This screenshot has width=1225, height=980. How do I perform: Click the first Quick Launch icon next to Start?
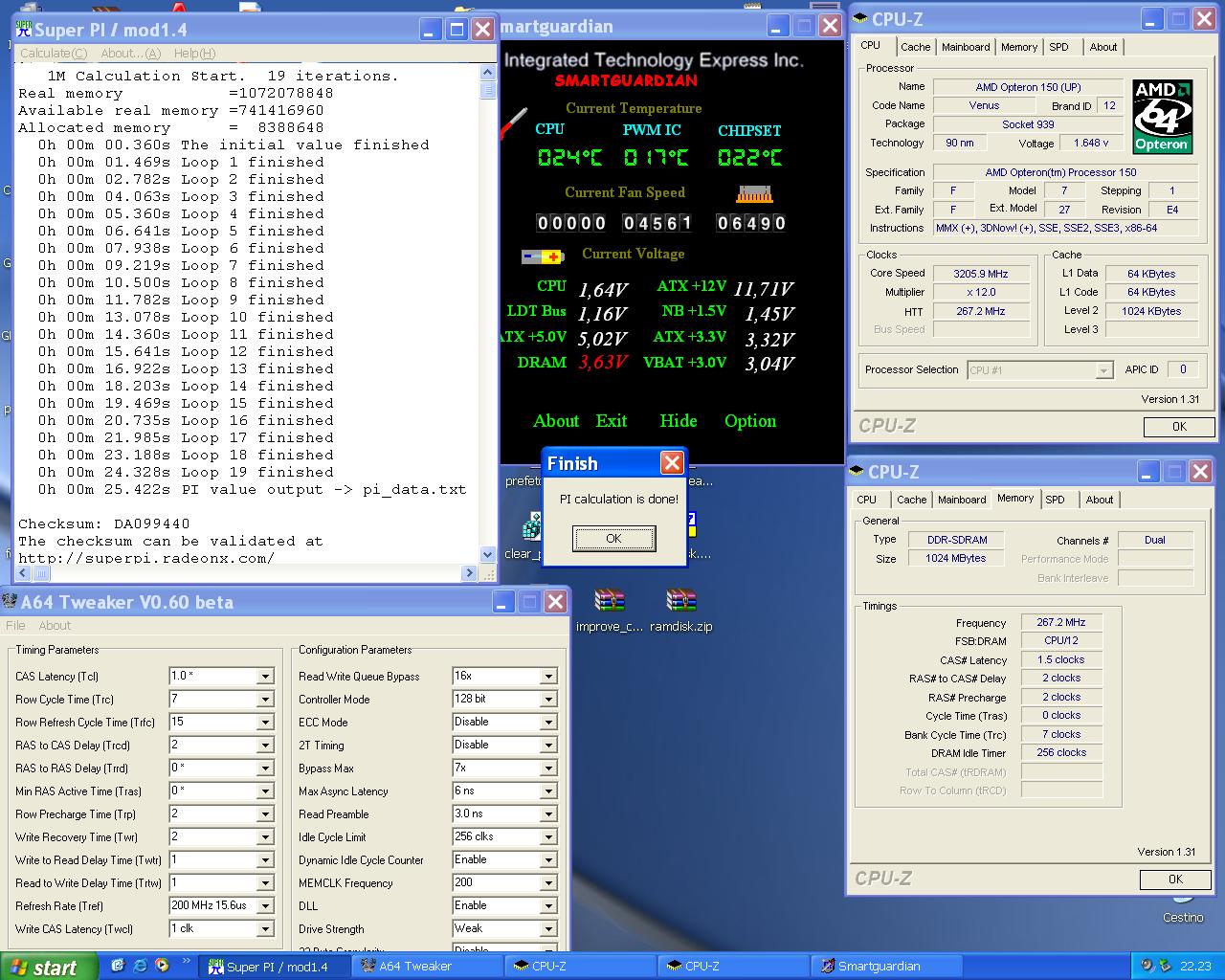tap(117, 966)
